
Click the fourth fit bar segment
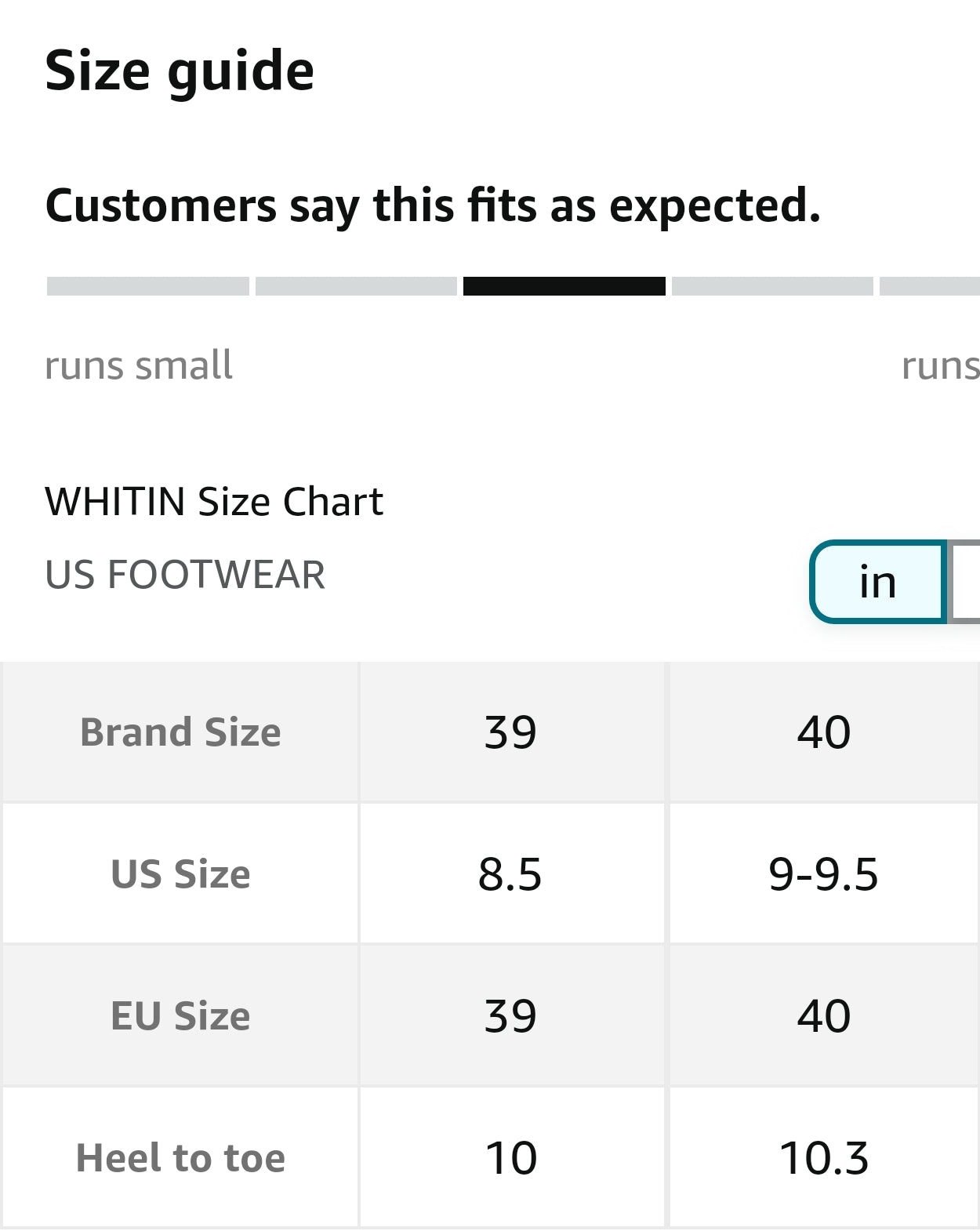tap(772, 286)
